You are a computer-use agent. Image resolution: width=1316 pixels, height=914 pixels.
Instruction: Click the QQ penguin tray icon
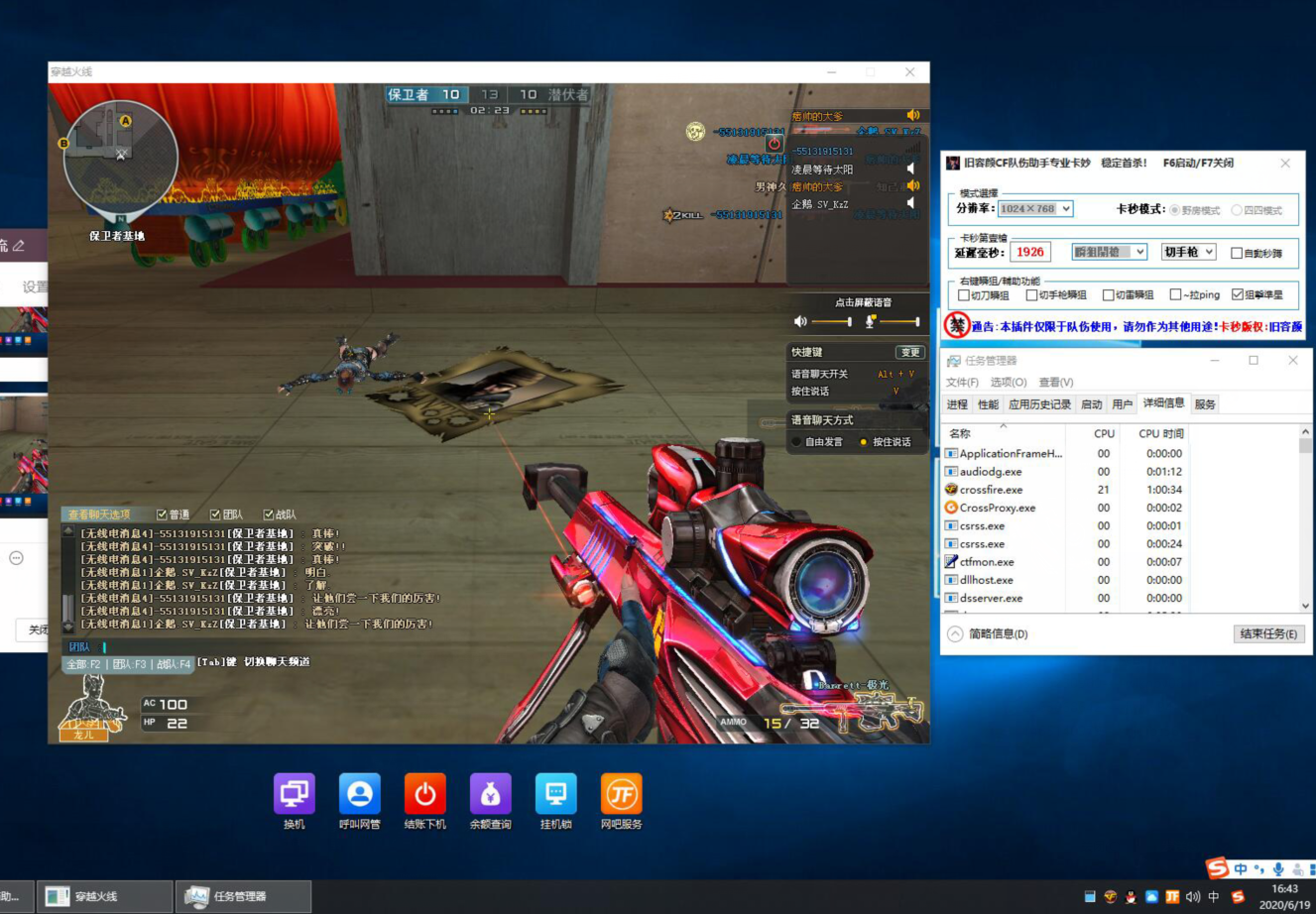(1132, 896)
